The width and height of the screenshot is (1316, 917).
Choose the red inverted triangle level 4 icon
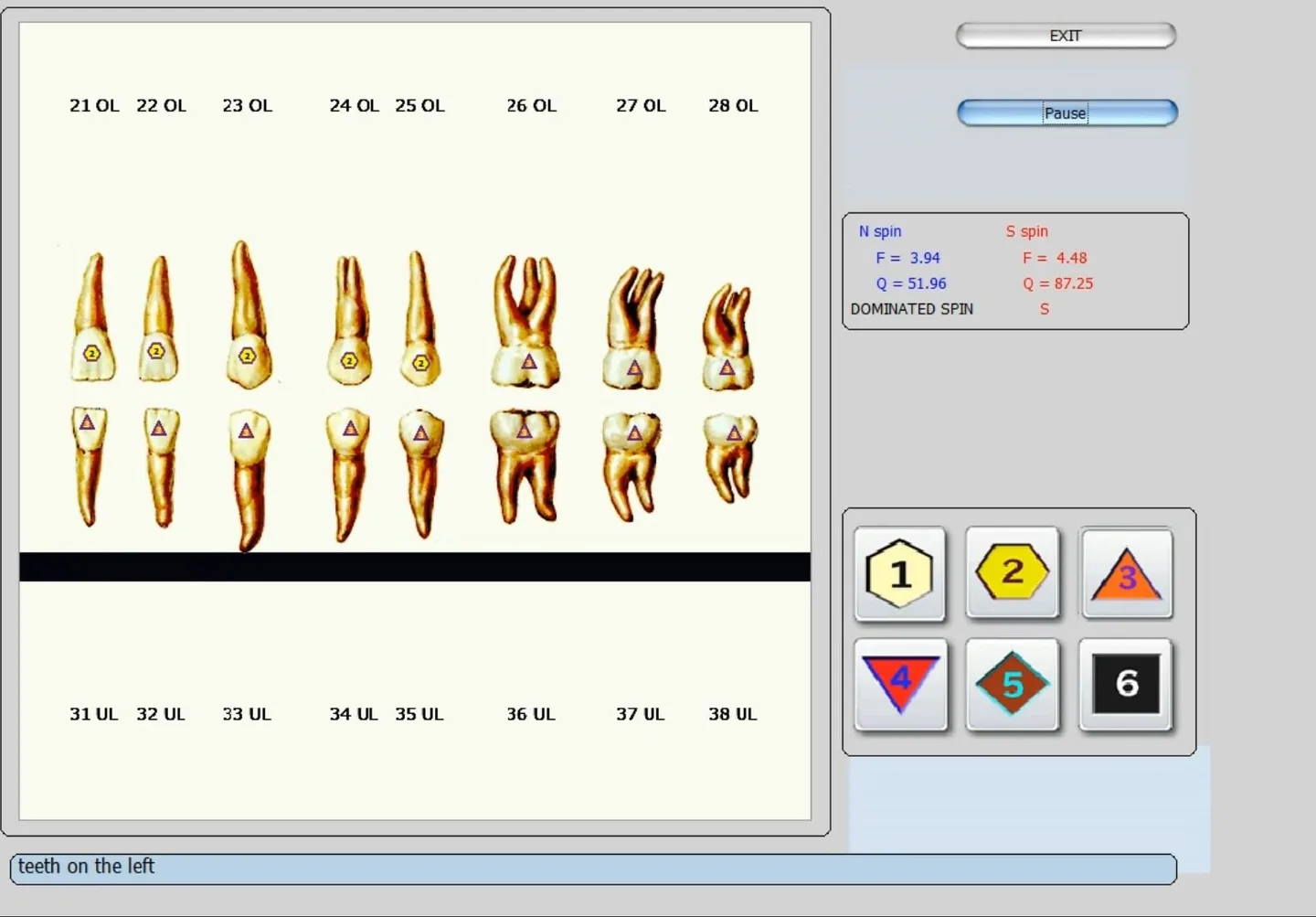[901, 684]
